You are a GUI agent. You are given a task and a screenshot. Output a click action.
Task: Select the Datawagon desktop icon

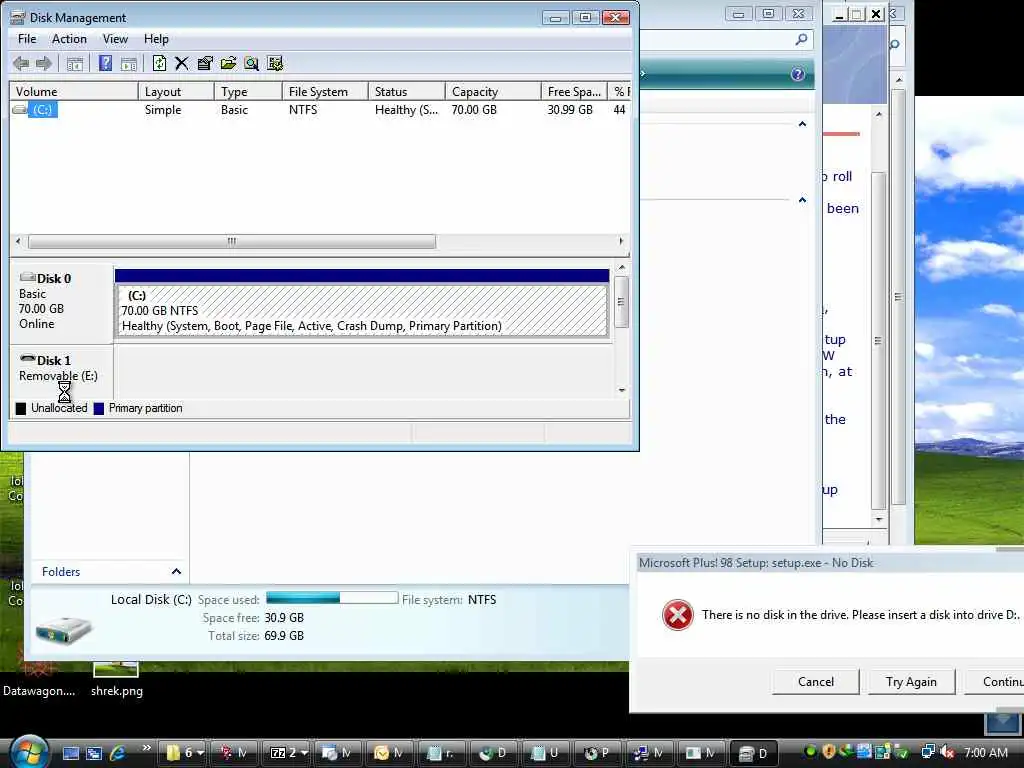coord(39,679)
